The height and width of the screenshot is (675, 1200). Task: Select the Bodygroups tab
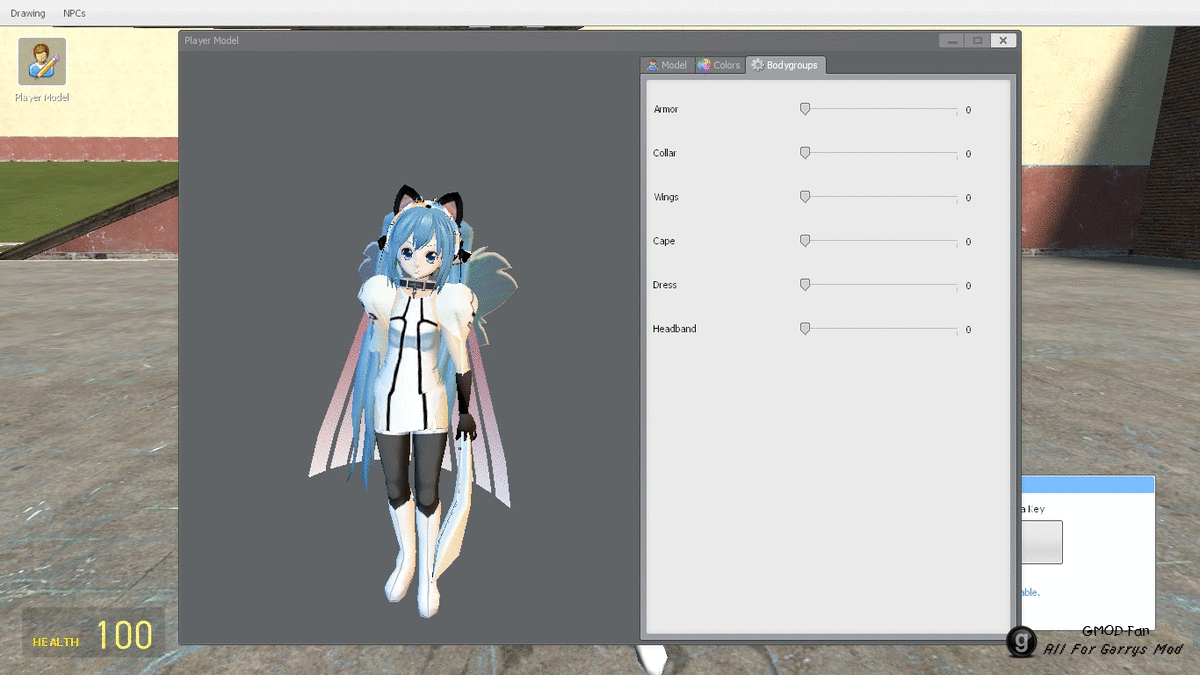click(x=786, y=65)
